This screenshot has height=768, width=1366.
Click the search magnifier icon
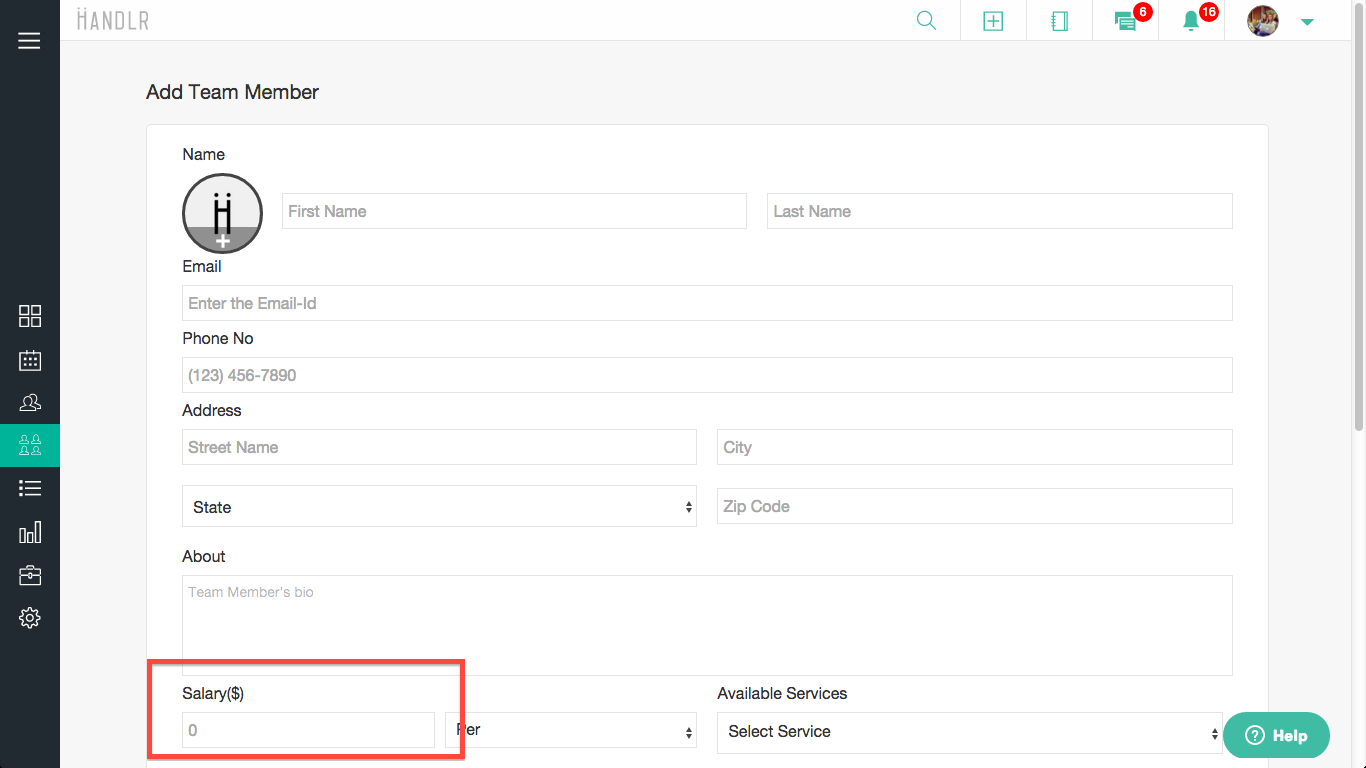(926, 21)
